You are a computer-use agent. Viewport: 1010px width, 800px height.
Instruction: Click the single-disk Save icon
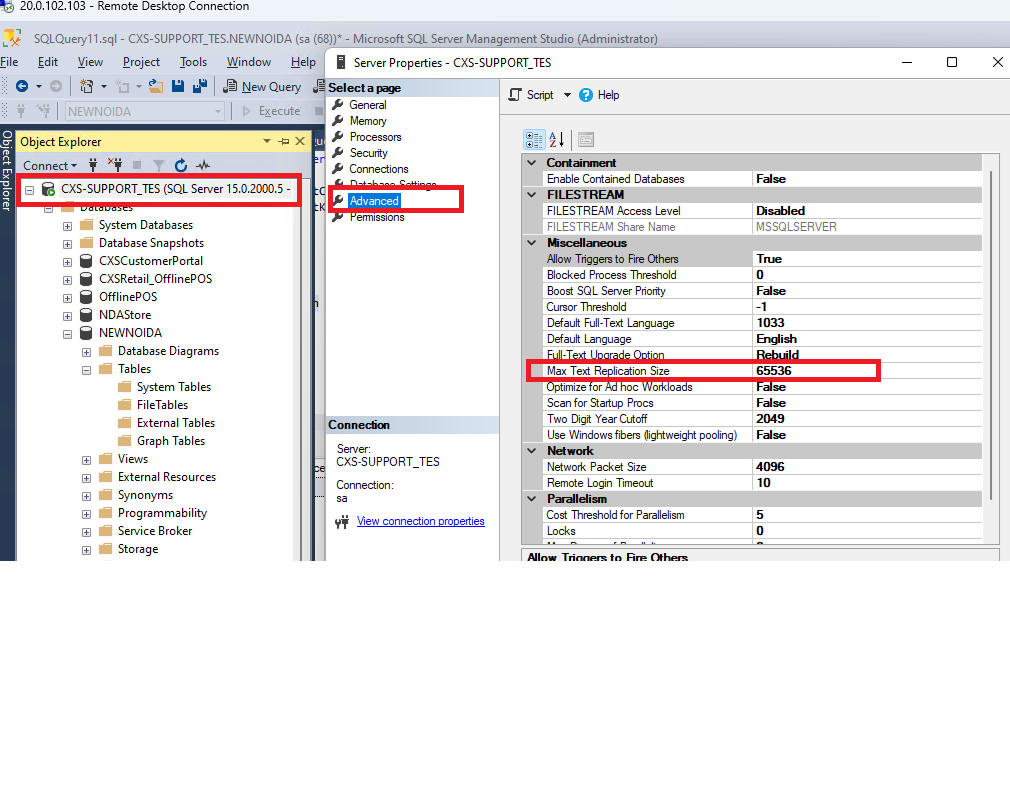(178, 86)
